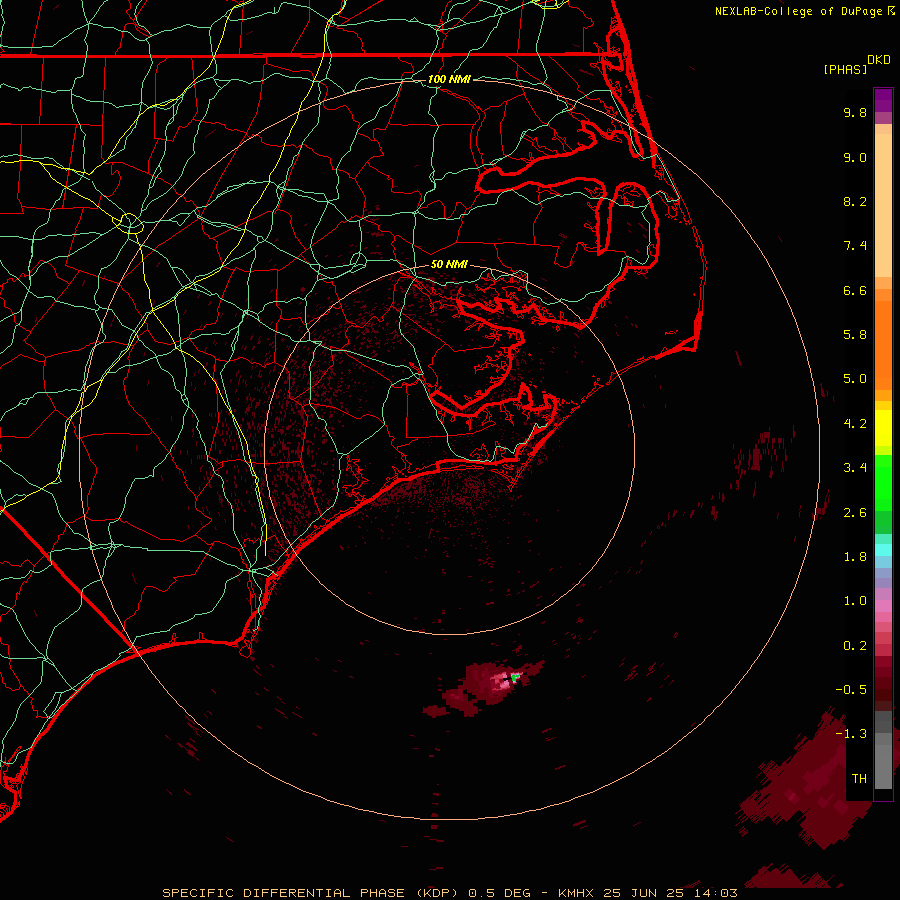Click the 3.4 scale value
Viewport: 900px width, 900px height.
[855, 468]
